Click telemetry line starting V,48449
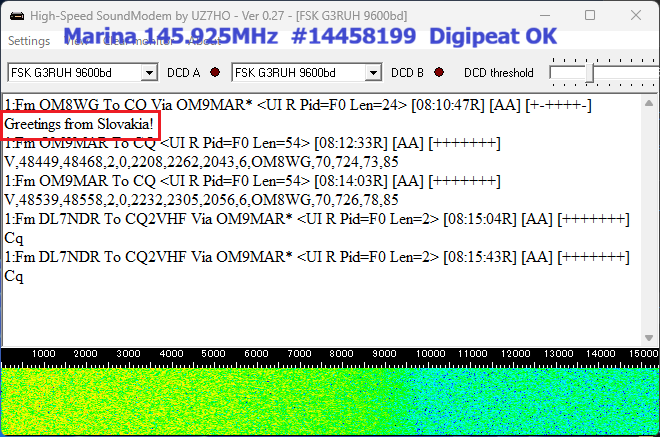Viewport: 660px width, 437px height. point(201,162)
